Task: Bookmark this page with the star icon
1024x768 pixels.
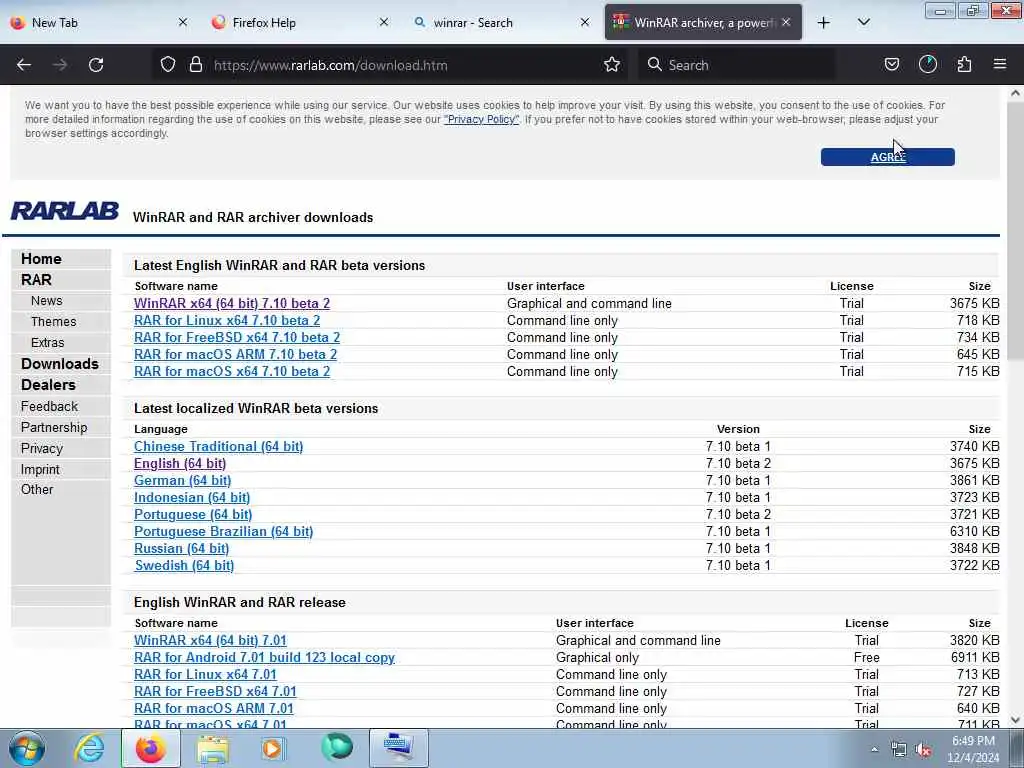Action: pos(612,65)
